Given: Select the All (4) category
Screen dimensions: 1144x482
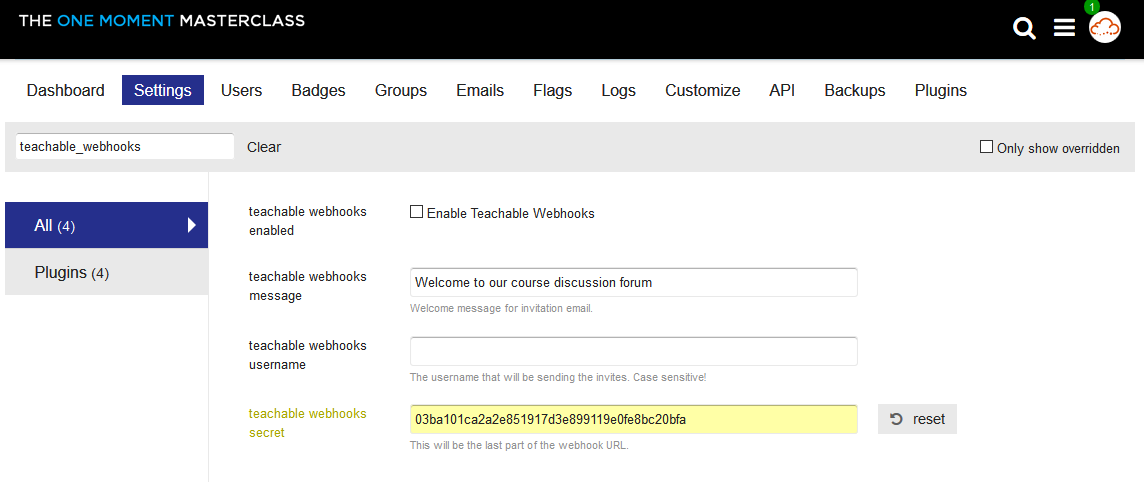Looking at the screenshot, I should (107, 225).
